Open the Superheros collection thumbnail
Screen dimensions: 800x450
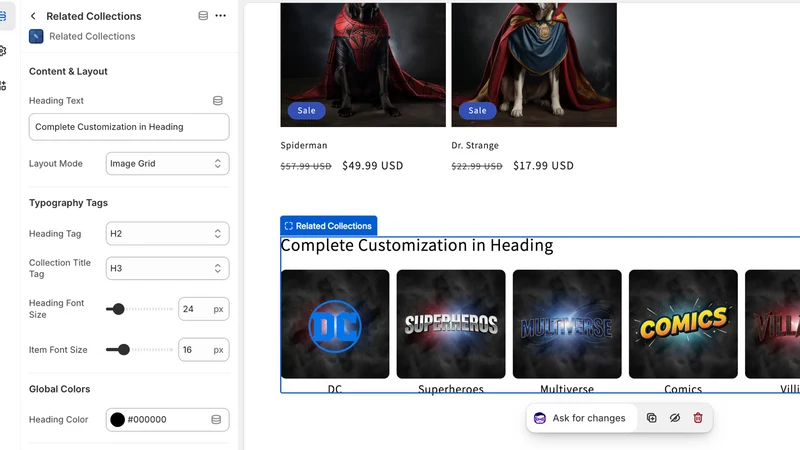tap(451, 324)
